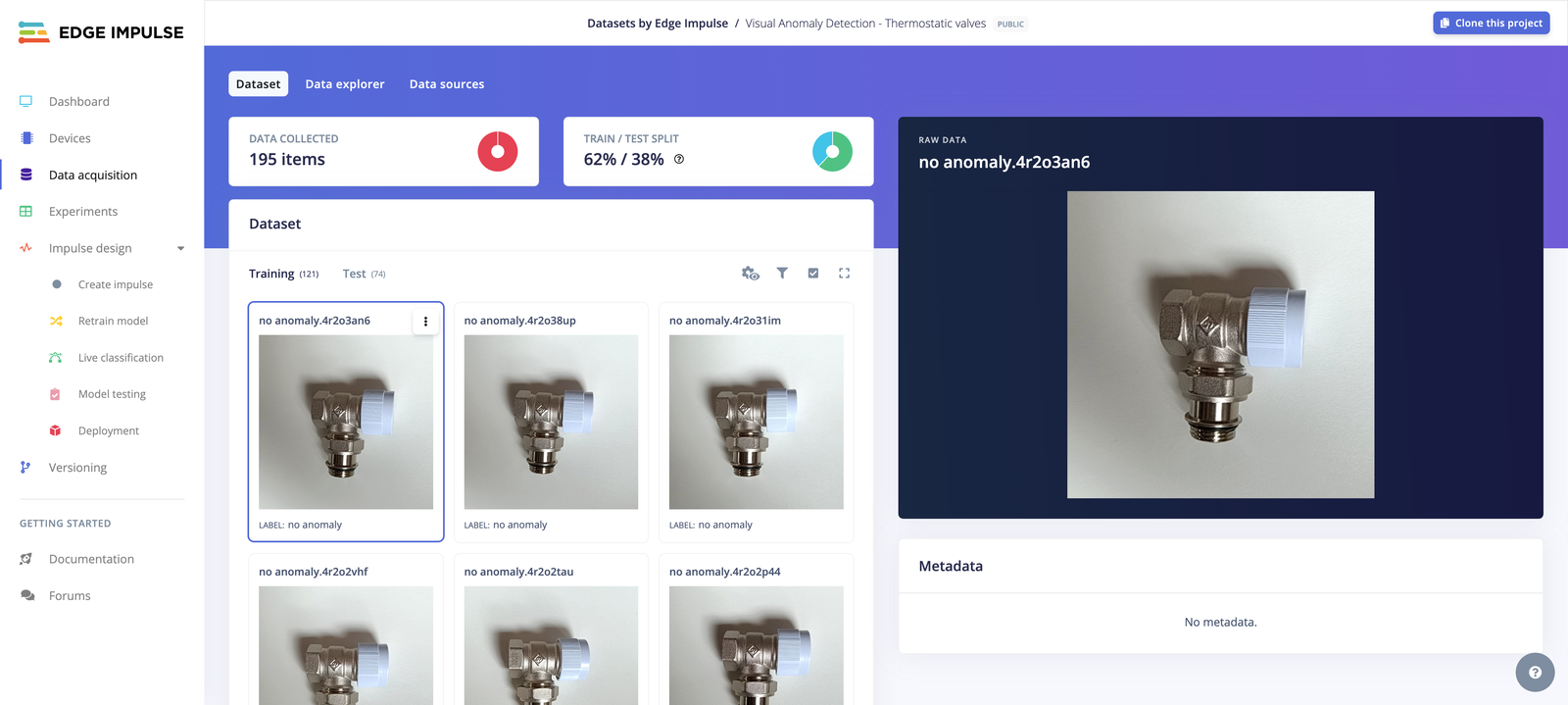Click the Forums chat bubbles icon
Image resolution: width=1568 pixels, height=705 pixels.
pyautogui.click(x=27, y=595)
